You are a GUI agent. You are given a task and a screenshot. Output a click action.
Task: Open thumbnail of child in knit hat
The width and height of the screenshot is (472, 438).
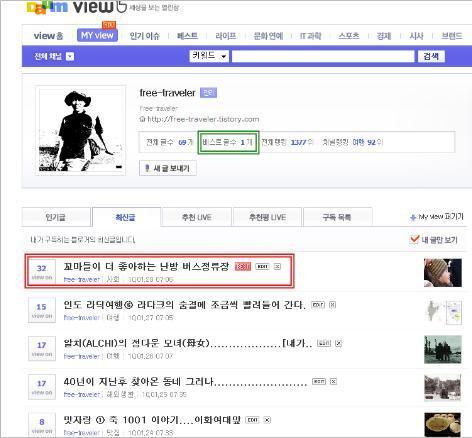(x=443, y=273)
